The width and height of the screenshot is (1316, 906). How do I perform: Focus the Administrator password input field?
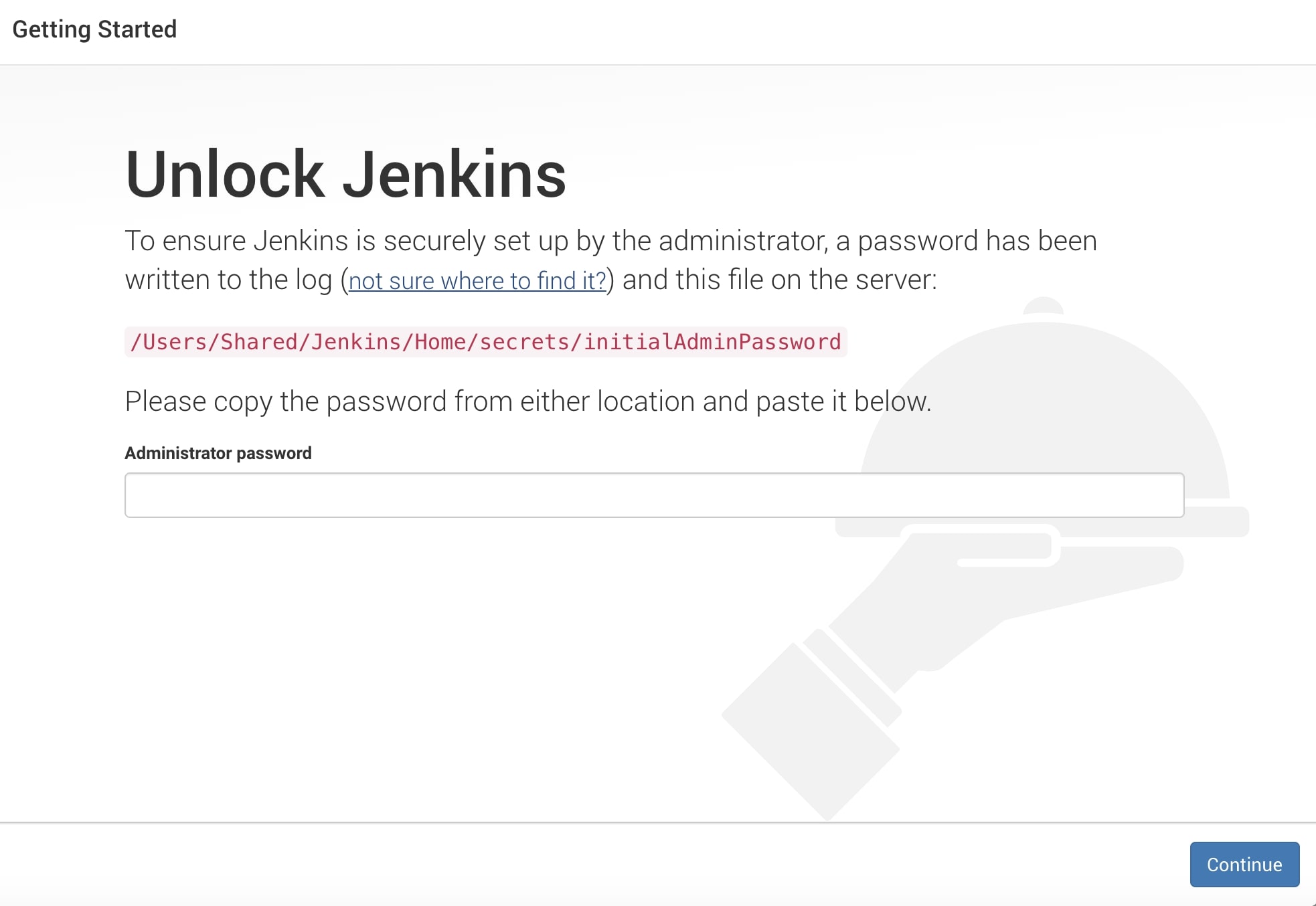tap(653, 495)
